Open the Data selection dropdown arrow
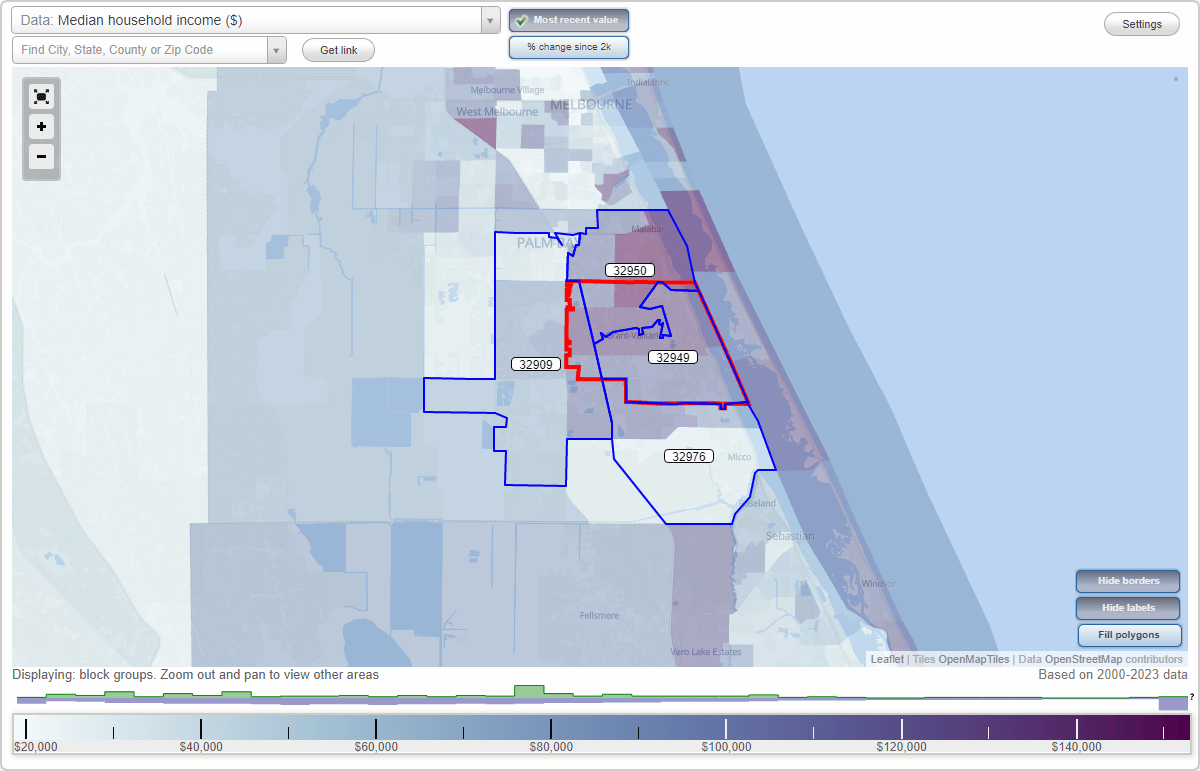The image size is (1200, 771). click(x=490, y=20)
